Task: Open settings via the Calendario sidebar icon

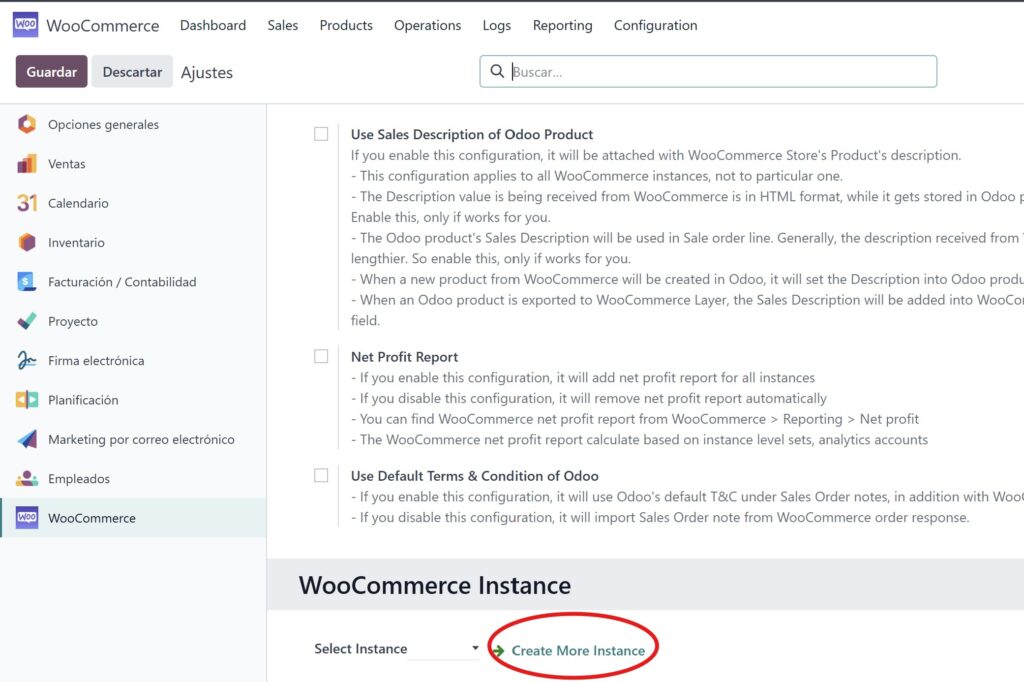Action: 26,203
